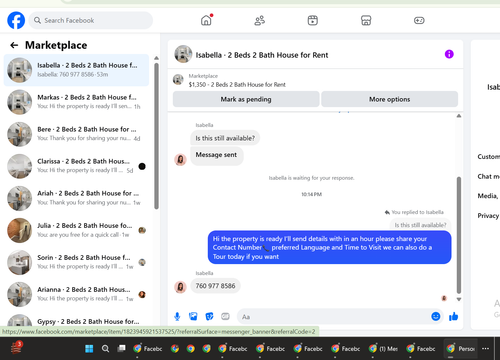This screenshot has width=500, height=360.
Task: Click the Aa message input field
Action: [x=333, y=317]
